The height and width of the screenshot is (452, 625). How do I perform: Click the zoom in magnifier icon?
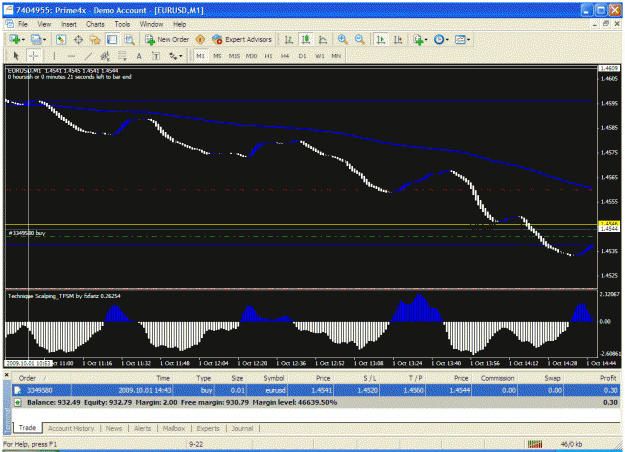[x=342, y=39]
